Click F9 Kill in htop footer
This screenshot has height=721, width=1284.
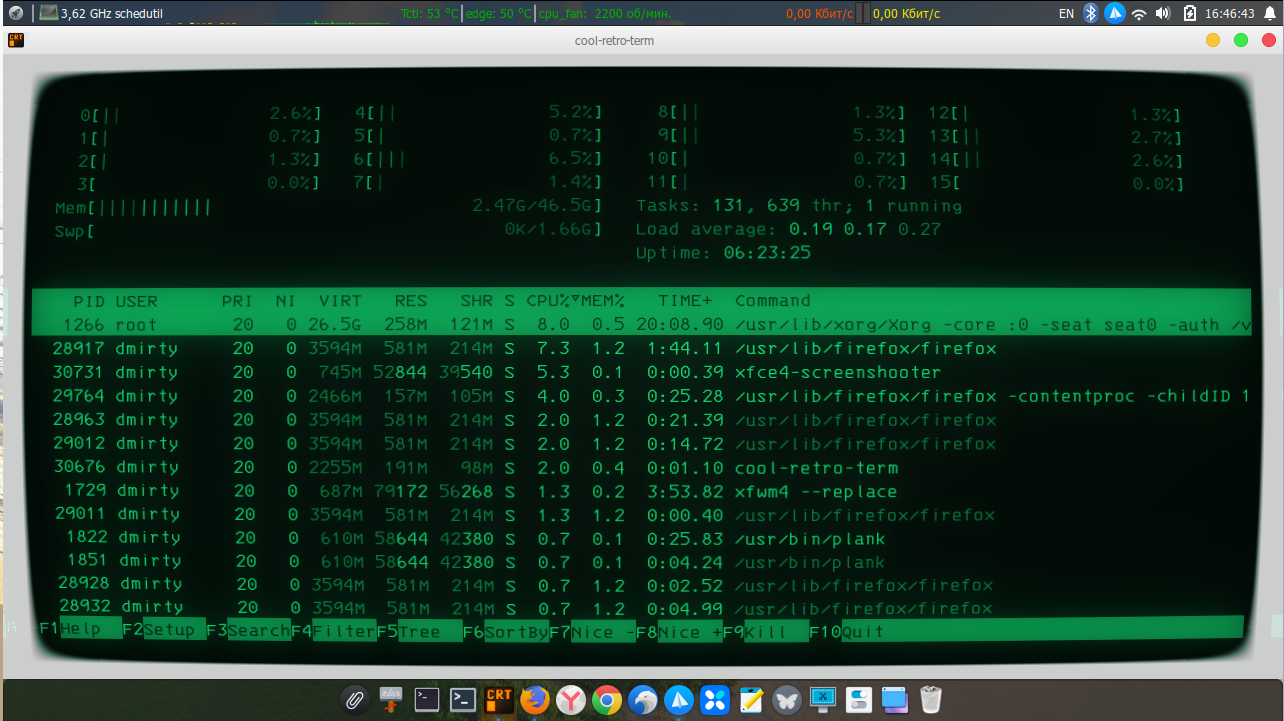(x=766, y=630)
